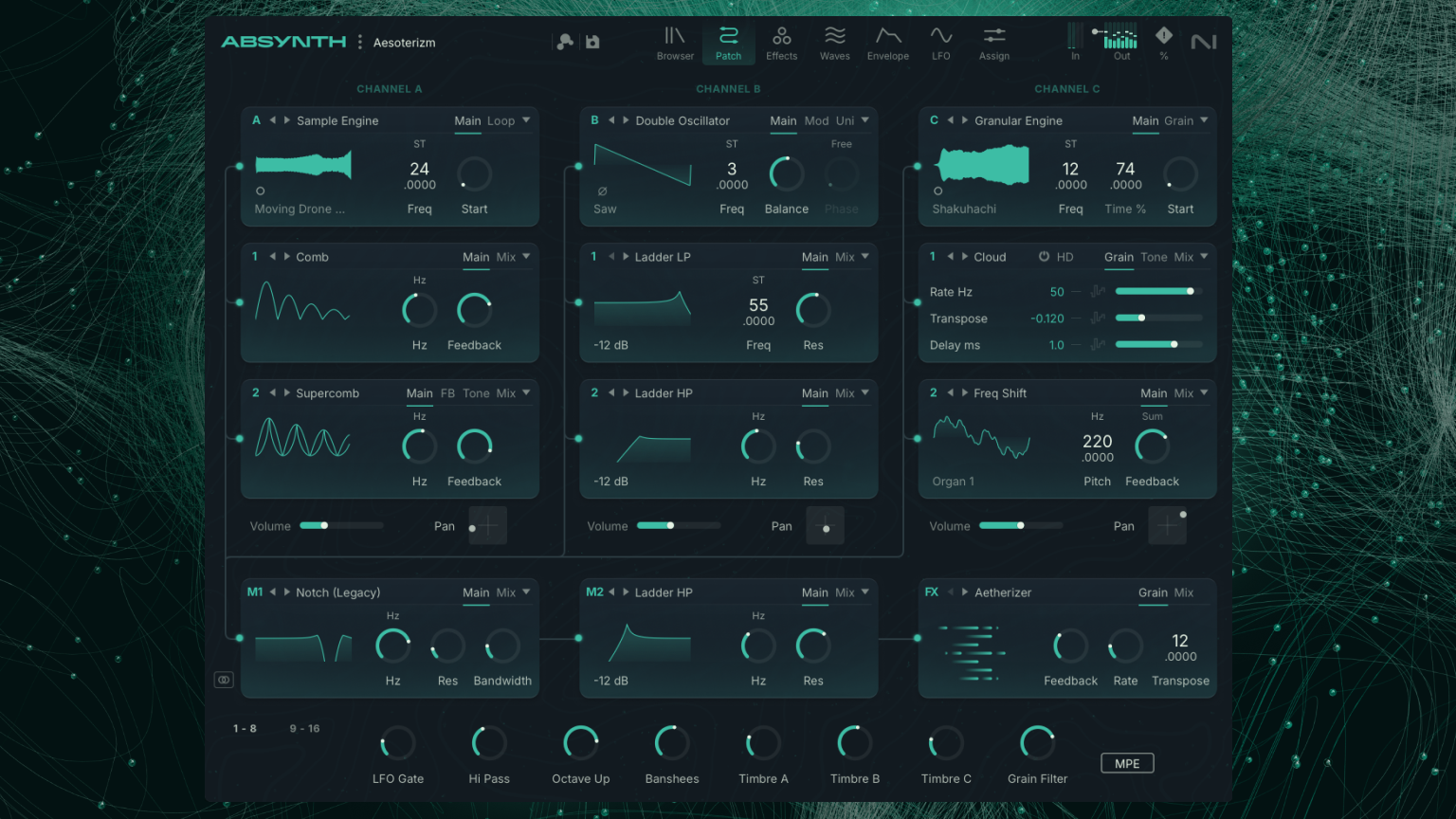The height and width of the screenshot is (819, 1456).
Task: Select the Effects view icon
Action: click(x=781, y=42)
